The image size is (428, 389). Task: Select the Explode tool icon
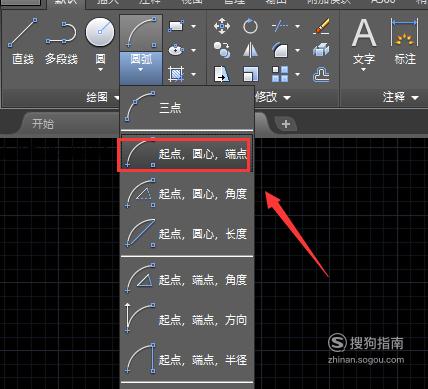point(321,50)
